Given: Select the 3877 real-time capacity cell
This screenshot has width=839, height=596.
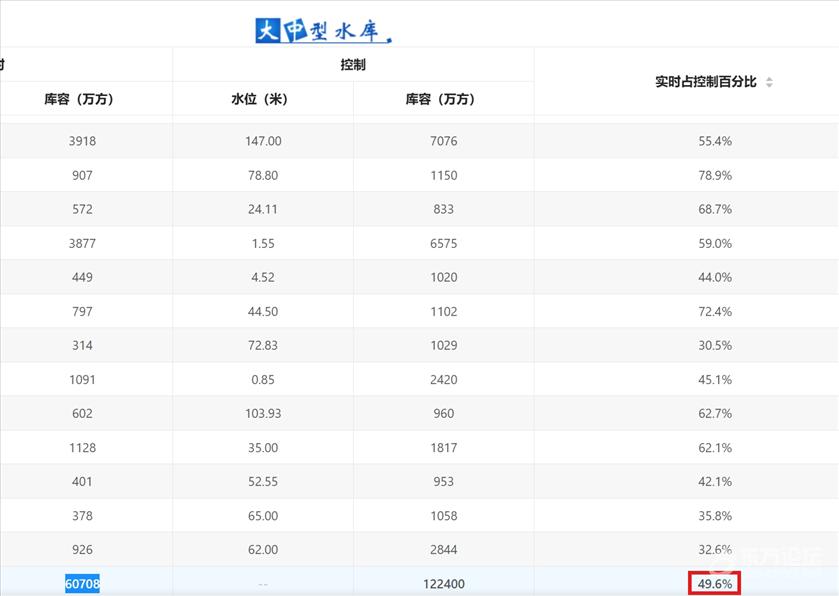Looking at the screenshot, I should [83, 243].
